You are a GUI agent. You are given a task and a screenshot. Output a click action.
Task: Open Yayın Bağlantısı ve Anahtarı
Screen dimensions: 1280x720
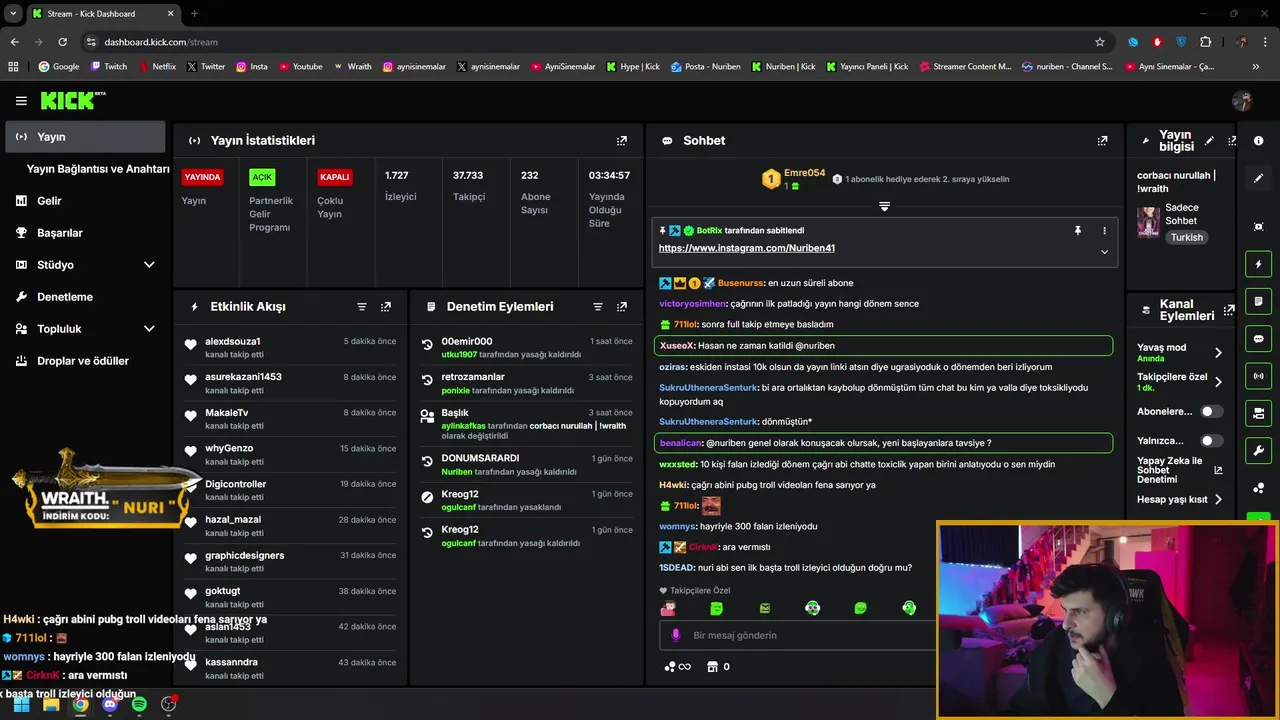(x=97, y=169)
